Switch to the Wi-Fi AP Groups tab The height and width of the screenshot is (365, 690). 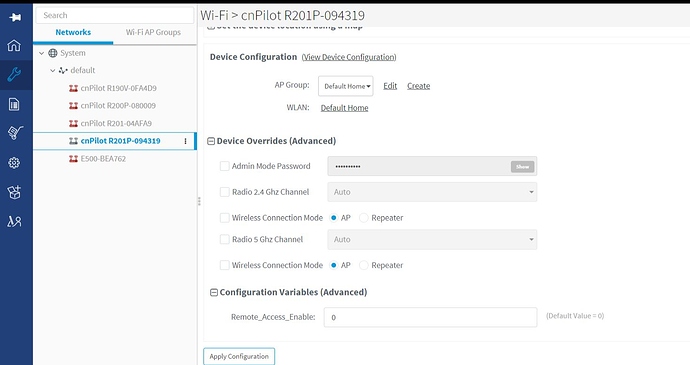pos(153,32)
